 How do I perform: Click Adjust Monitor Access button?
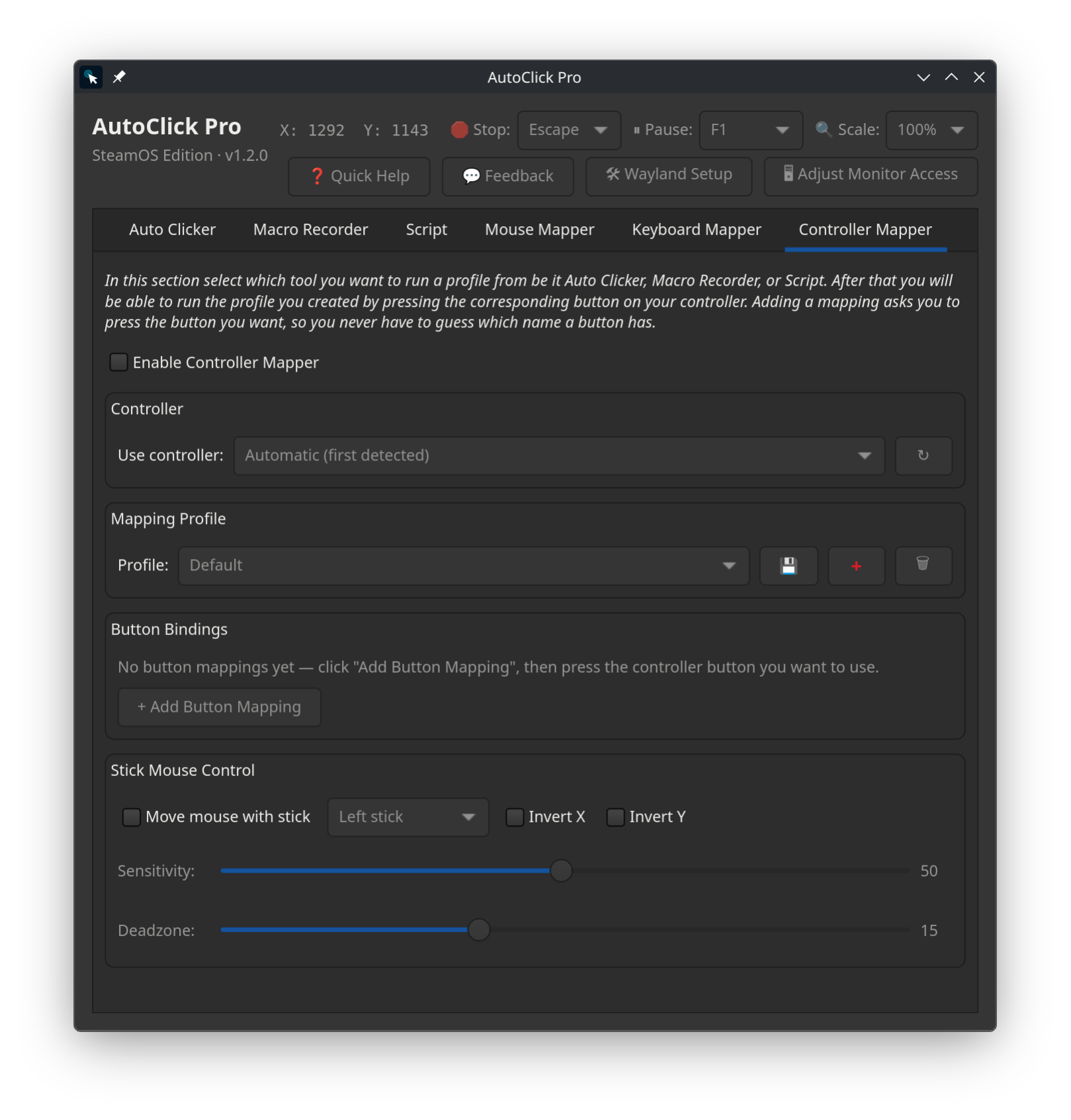click(871, 176)
